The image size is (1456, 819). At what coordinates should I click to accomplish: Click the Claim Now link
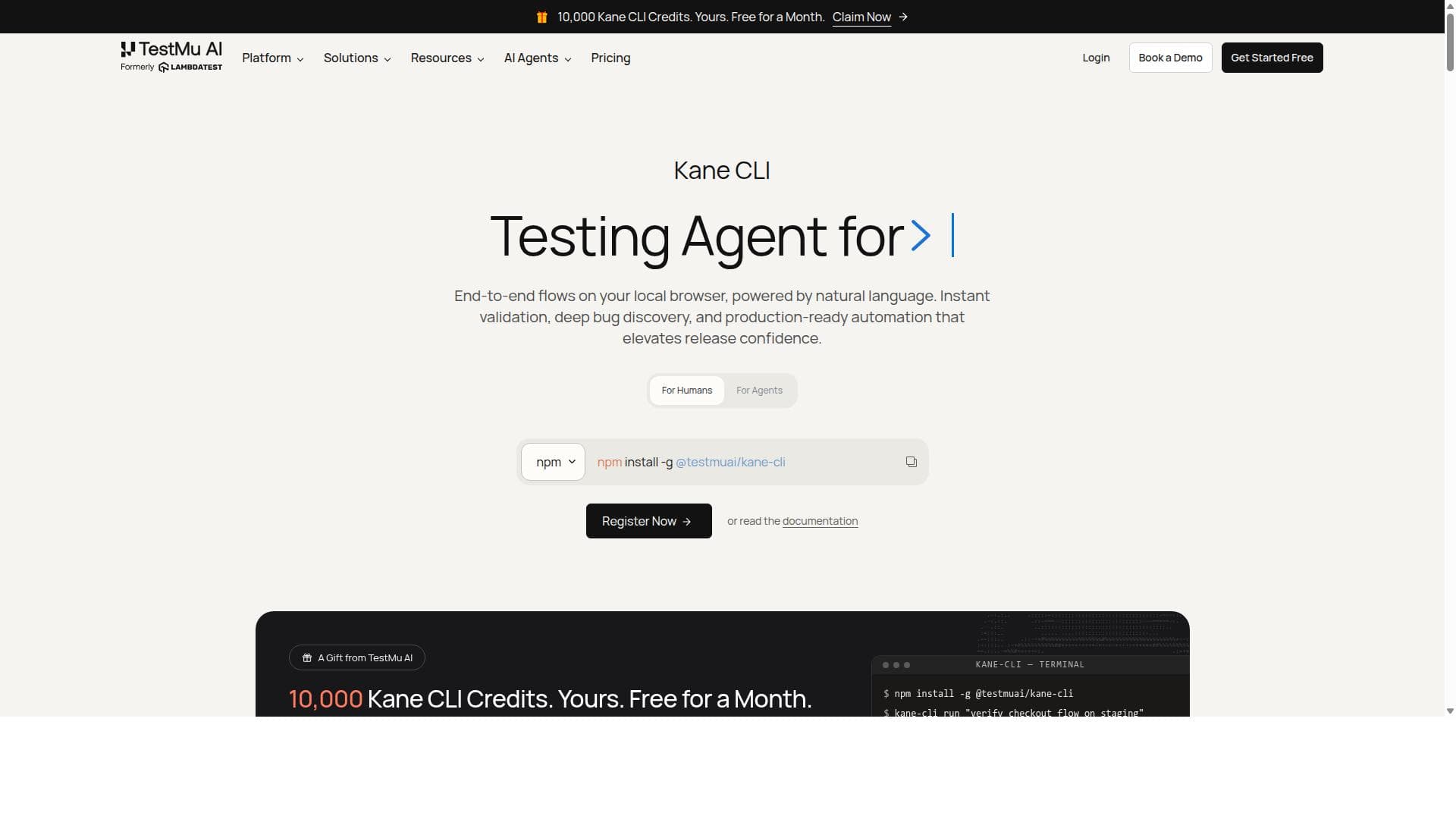click(x=861, y=17)
